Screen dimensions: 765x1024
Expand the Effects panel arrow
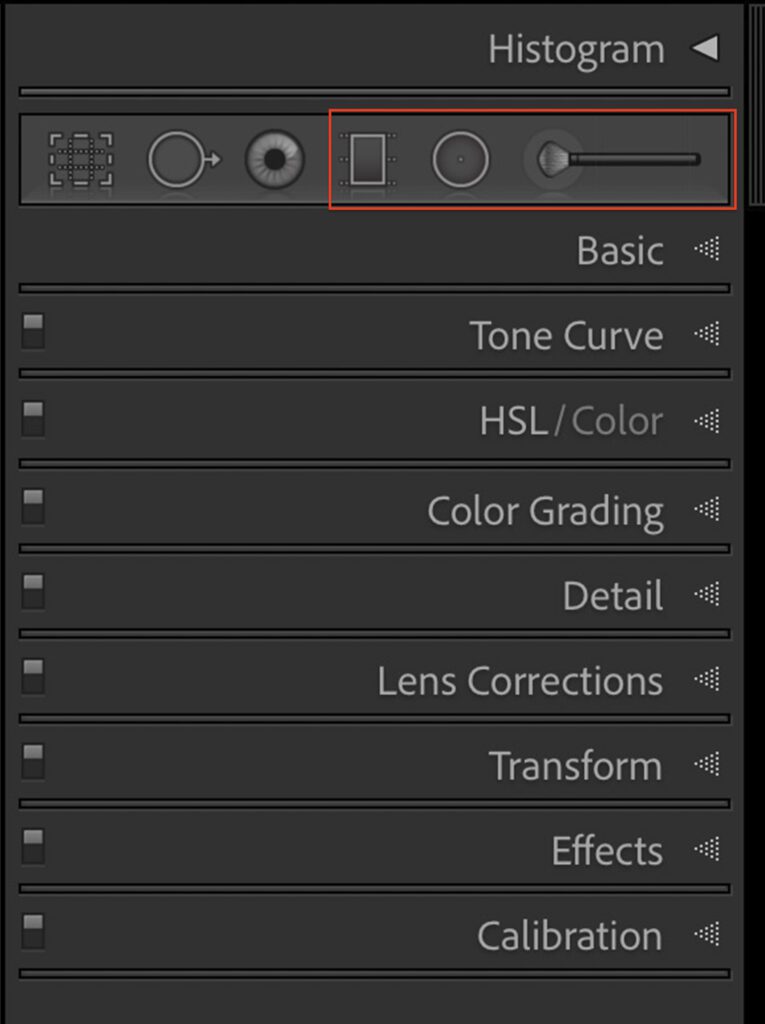click(707, 850)
